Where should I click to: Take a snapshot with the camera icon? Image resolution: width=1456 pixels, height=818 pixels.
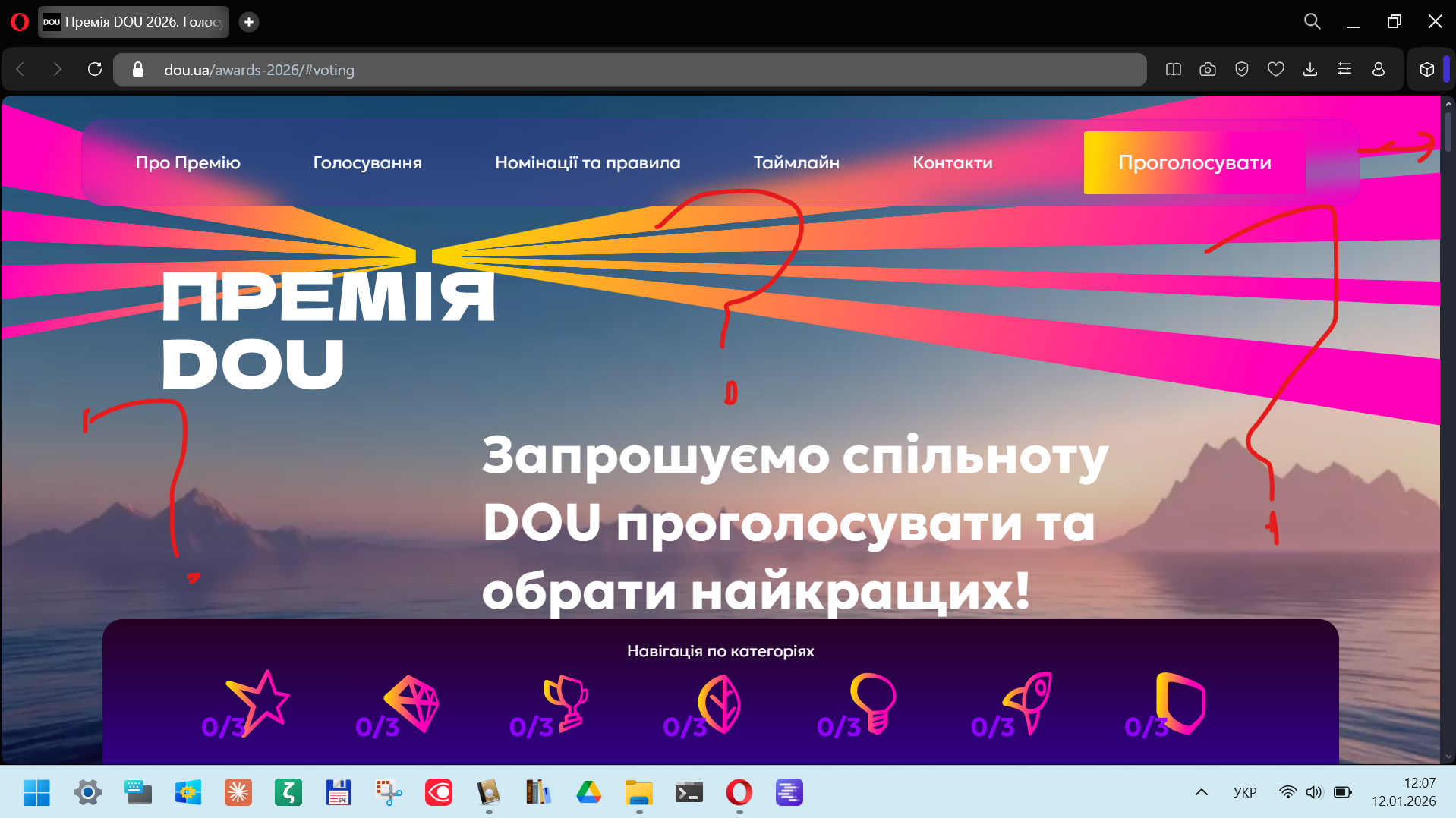pos(1208,69)
